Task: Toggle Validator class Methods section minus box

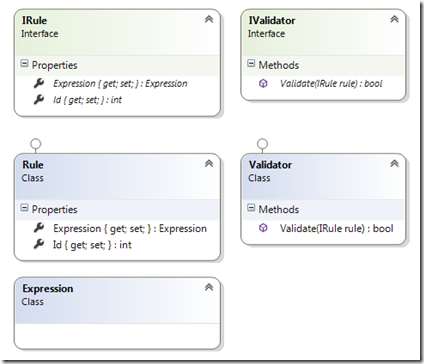Action: click(x=251, y=208)
